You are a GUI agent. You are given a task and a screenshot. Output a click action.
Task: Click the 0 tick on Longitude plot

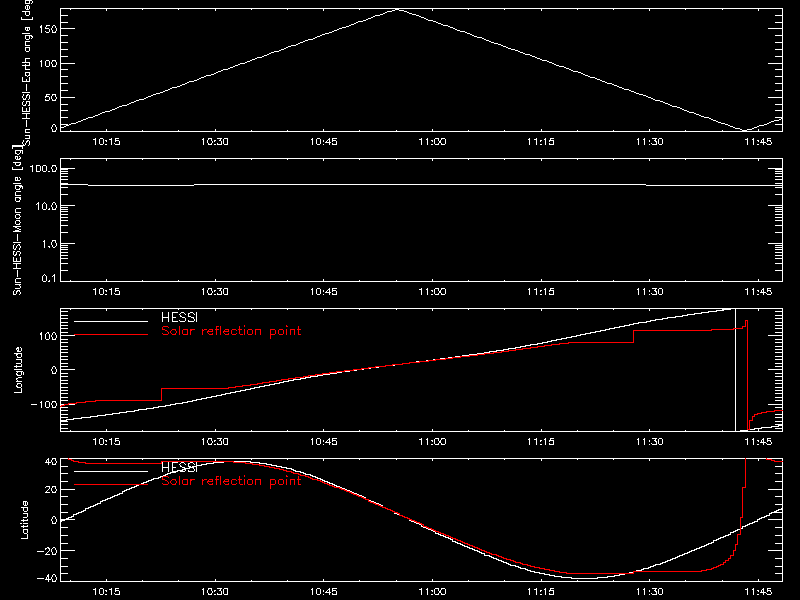click(54, 370)
